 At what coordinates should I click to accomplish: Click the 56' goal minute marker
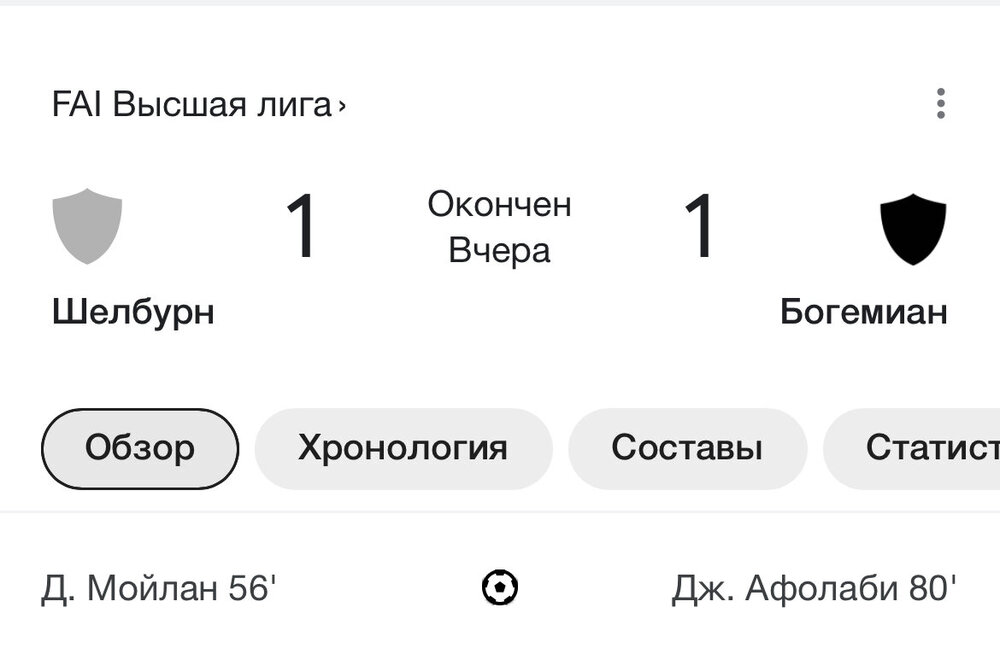pos(251,588)
